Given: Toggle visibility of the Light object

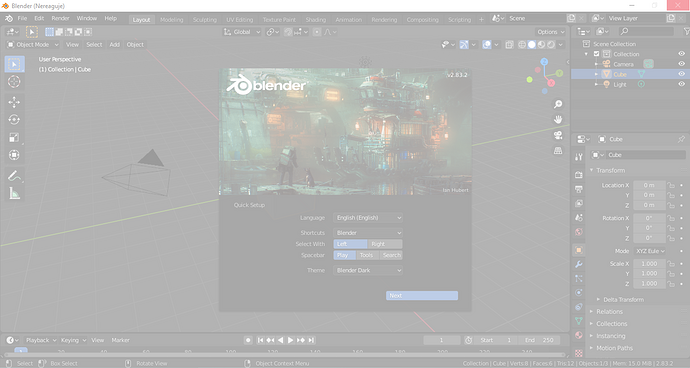Looking at the screenshot, I should coord(681,84).
